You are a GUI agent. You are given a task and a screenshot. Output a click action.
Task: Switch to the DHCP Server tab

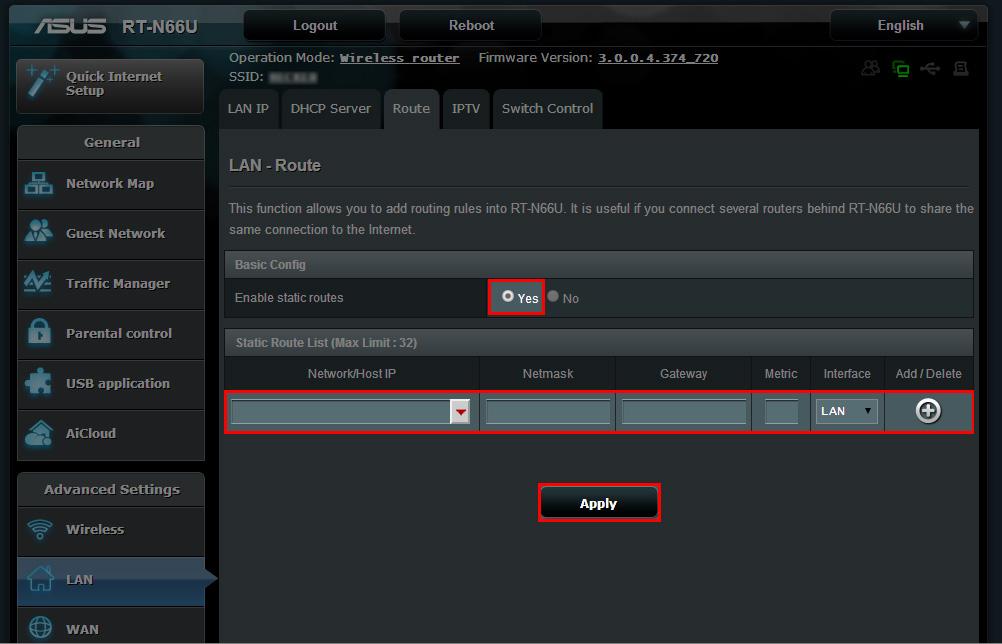tap(330, 109)
